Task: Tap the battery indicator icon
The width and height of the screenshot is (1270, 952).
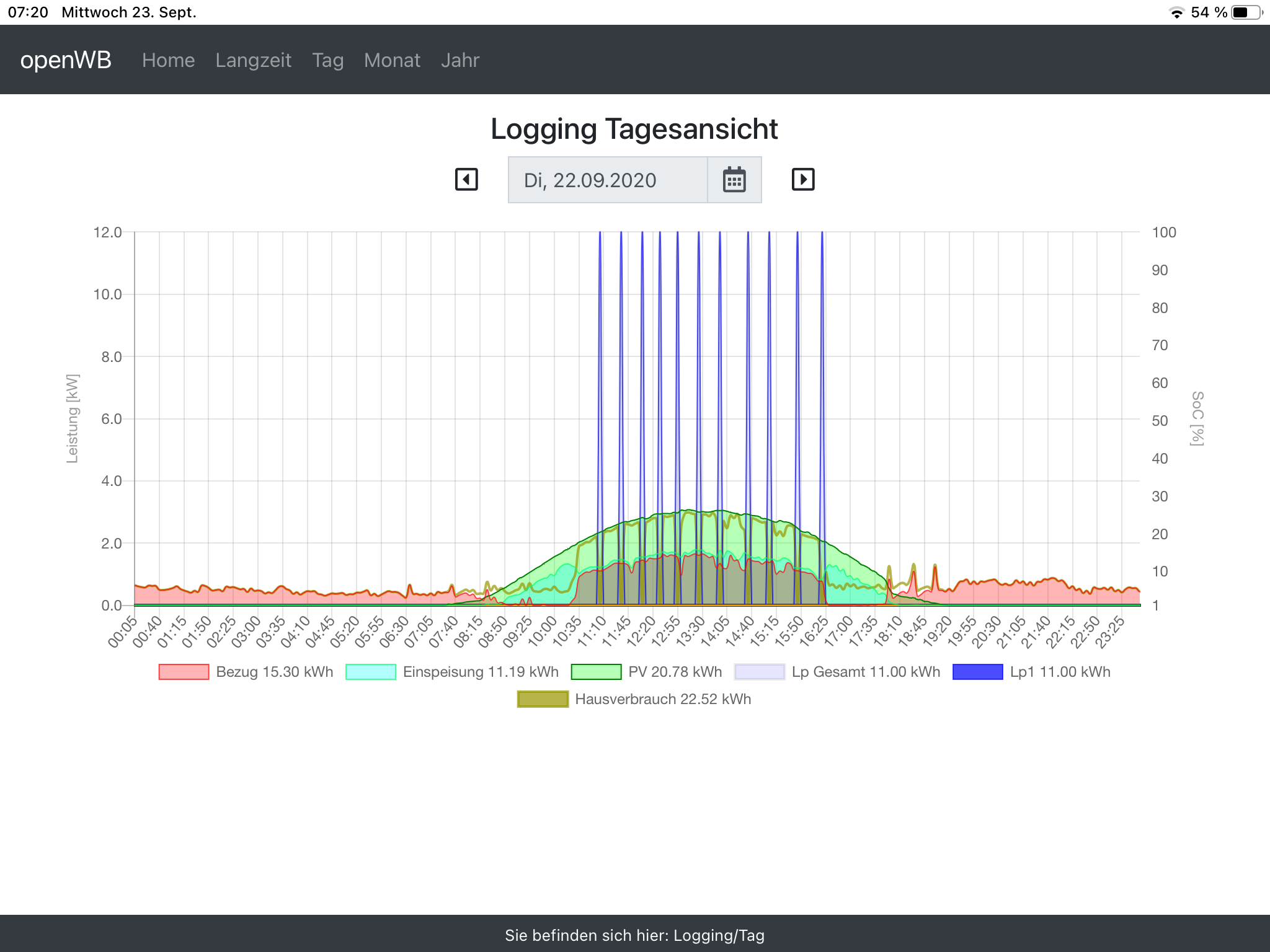Action: (x=1246, y=12)
